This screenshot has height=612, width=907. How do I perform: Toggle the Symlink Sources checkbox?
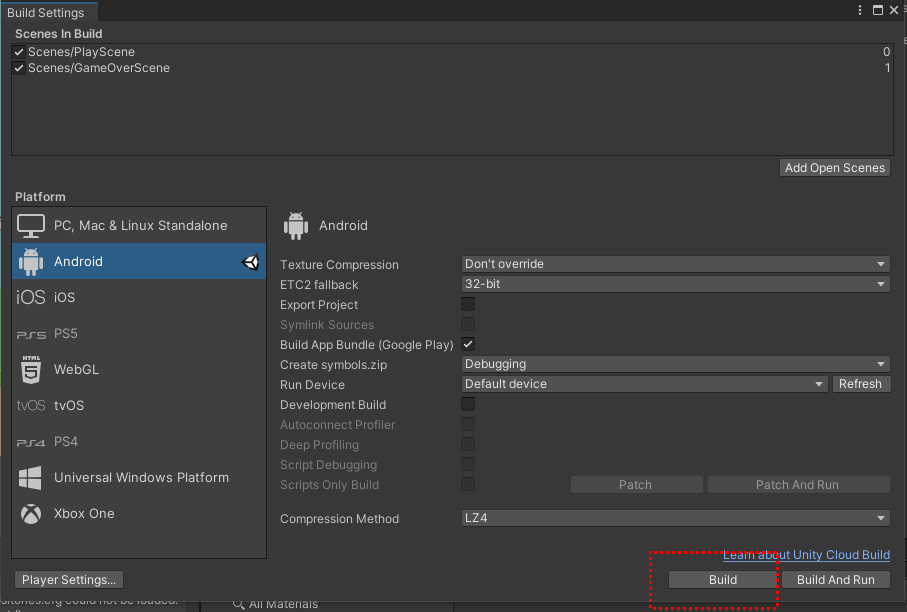coord(468,325)
